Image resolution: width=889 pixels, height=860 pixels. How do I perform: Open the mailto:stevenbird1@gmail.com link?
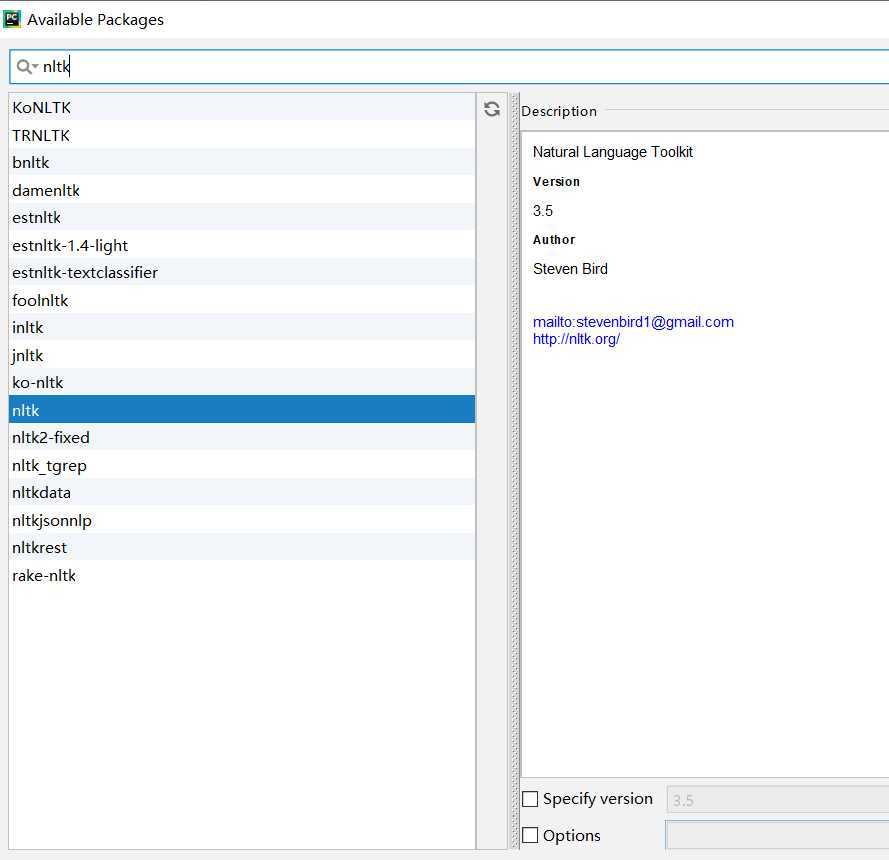633,322
